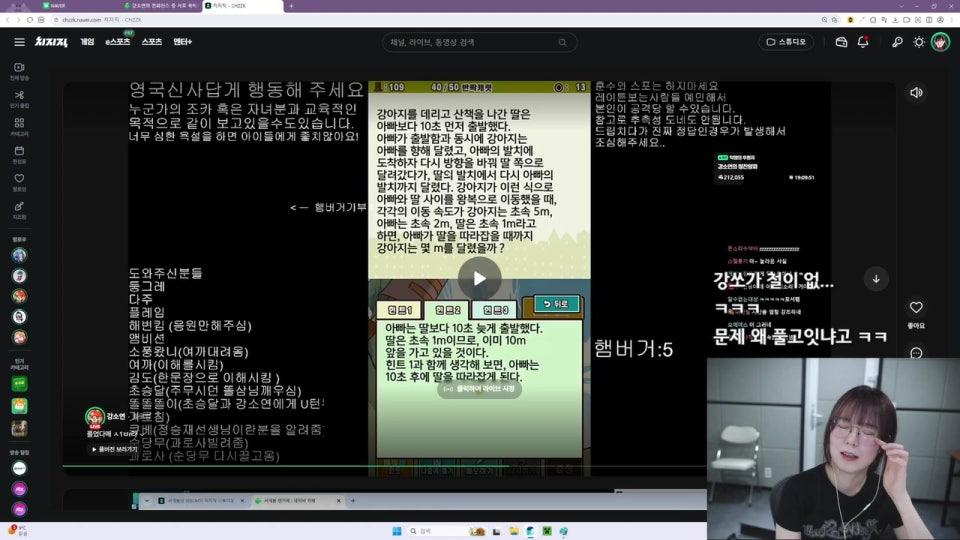Open the calendar schedule sidebar icon
Image resolution: width=960 pixels, height=540 pixels.
19,153
